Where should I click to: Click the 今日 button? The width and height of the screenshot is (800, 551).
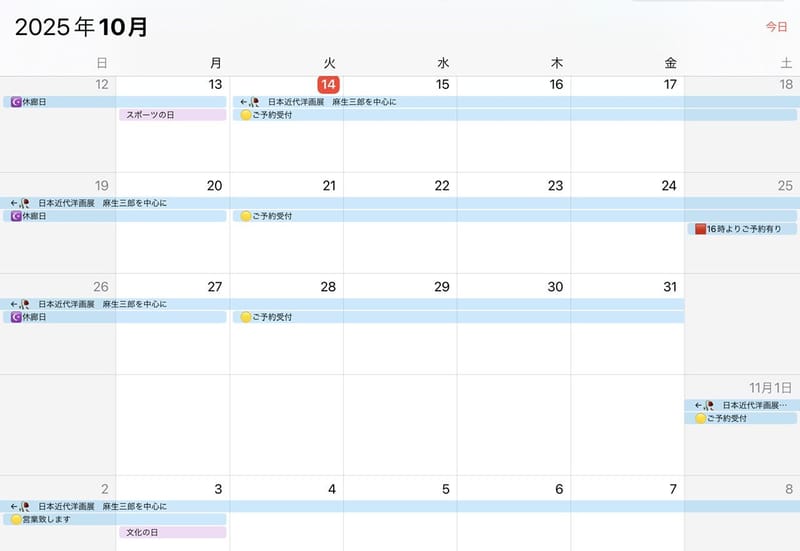coord(776,27)
